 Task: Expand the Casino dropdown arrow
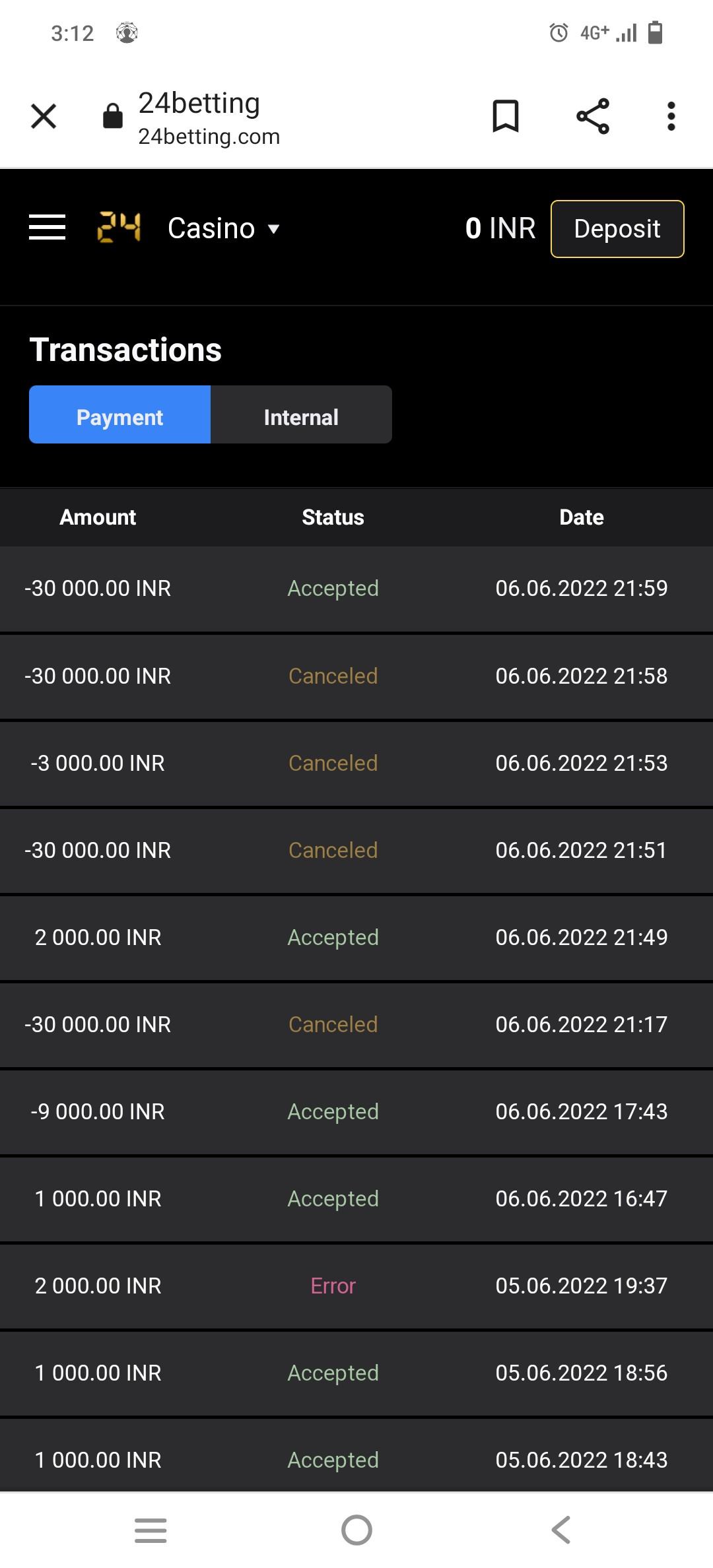[x=274, y=229]
